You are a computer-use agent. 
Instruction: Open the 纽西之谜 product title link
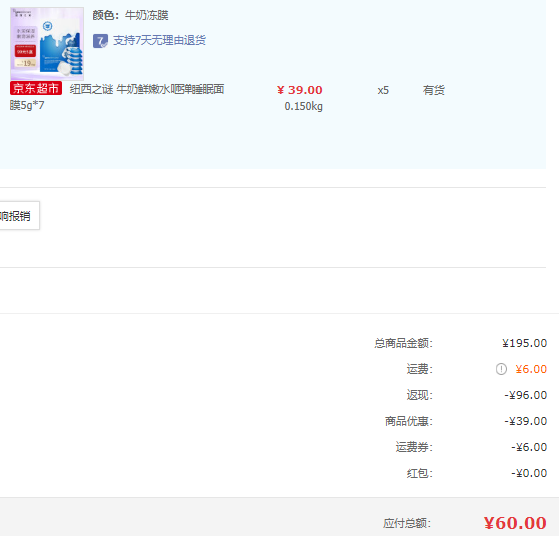click(117, 97)
